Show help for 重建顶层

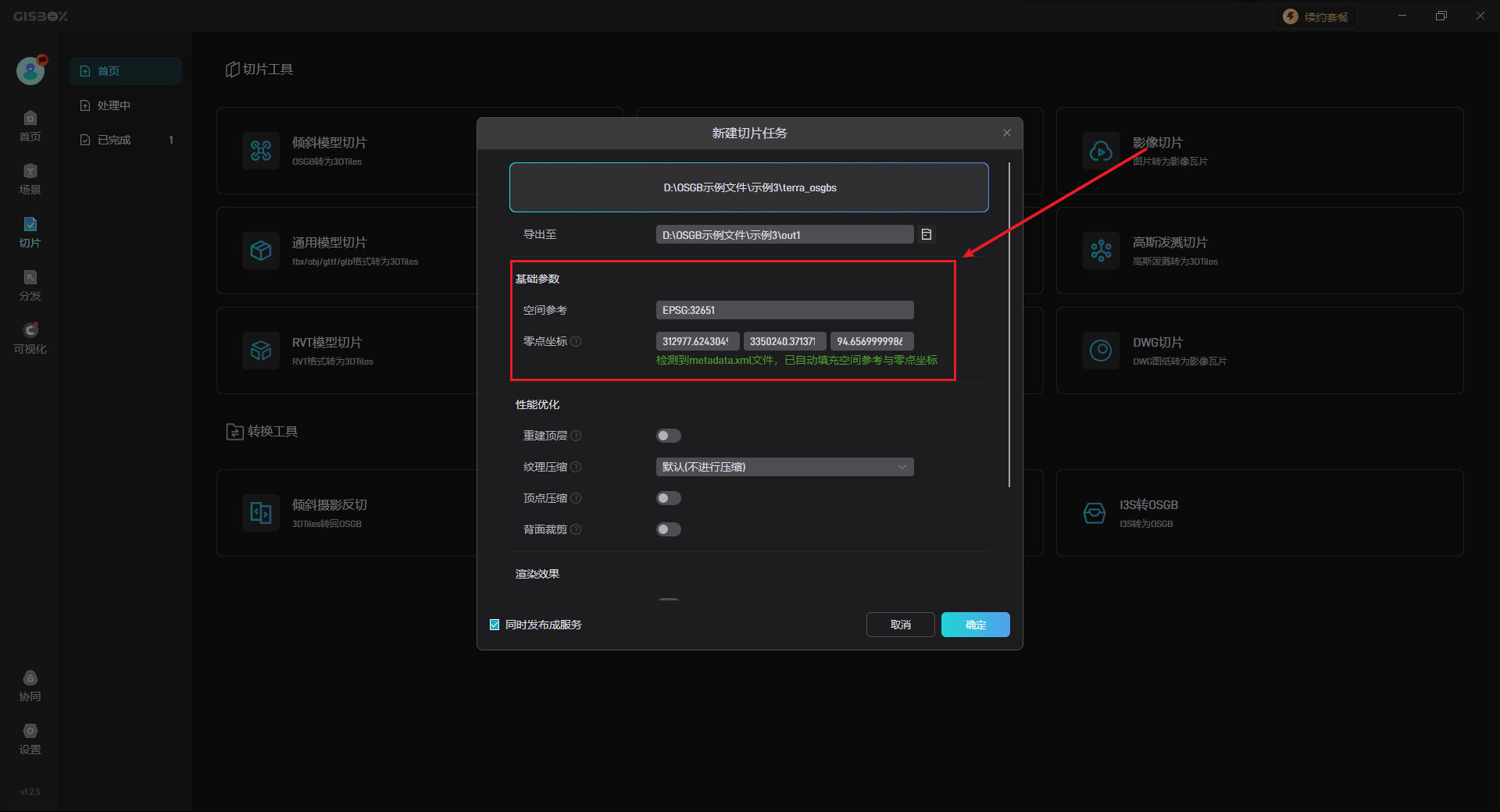(x=576, y=436)
